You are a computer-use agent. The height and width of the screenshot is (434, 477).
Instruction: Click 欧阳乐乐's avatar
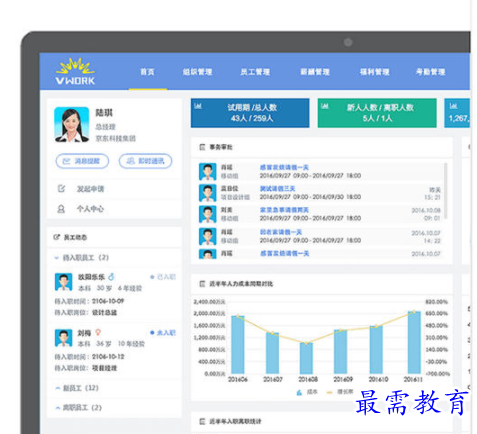pyautogui.click(x=63, y=282)
